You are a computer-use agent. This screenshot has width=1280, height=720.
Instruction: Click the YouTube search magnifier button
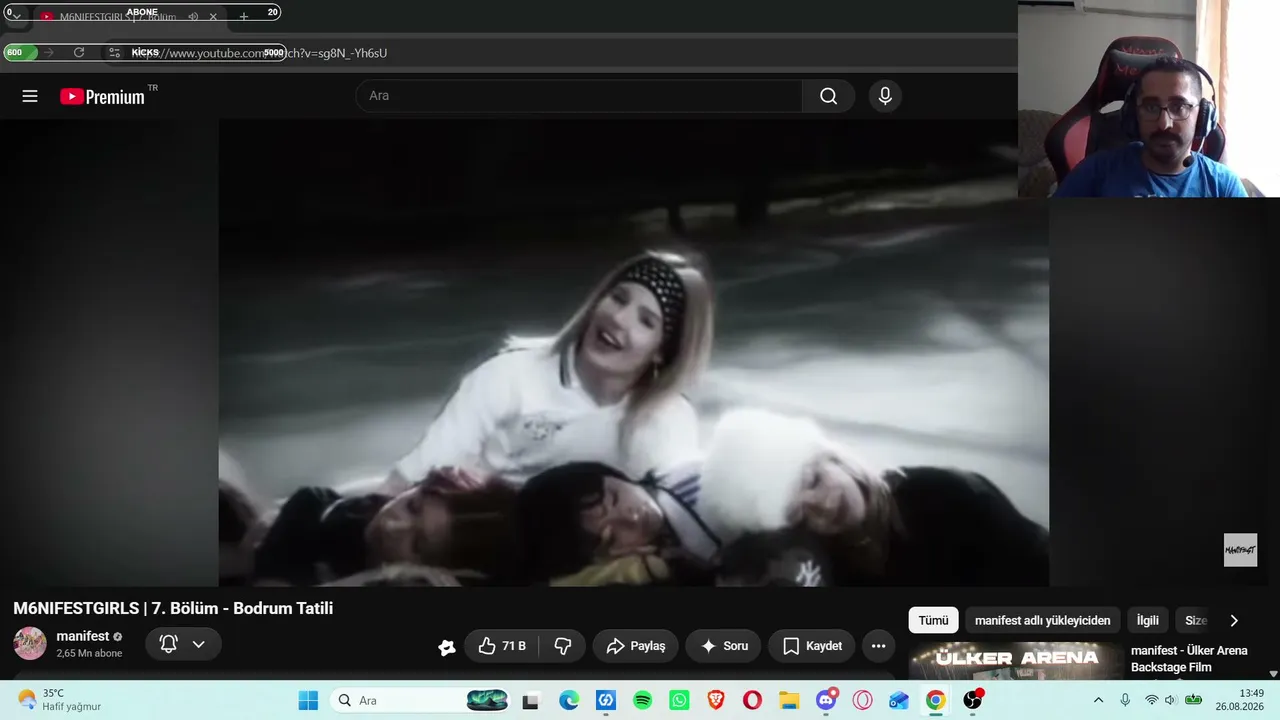point(828,96)
